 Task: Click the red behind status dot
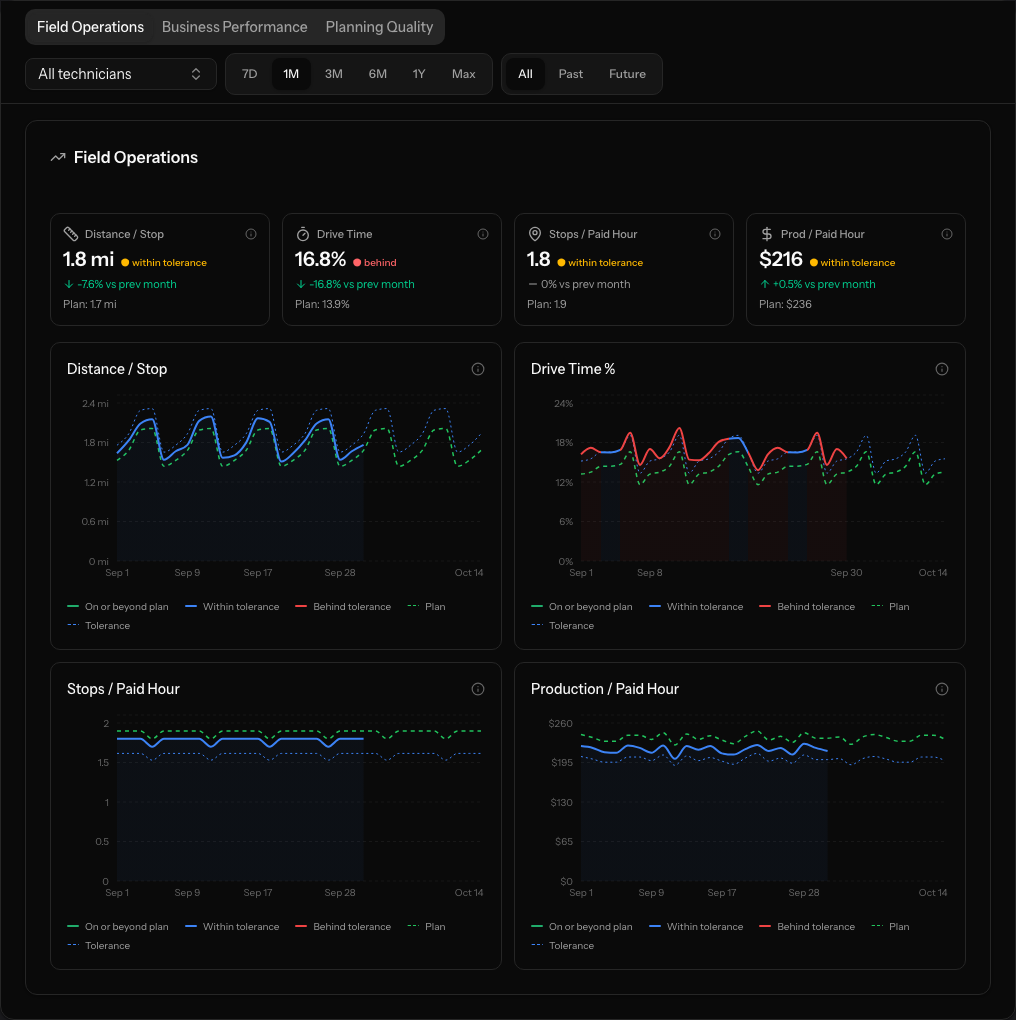click(x=357, y=263)
